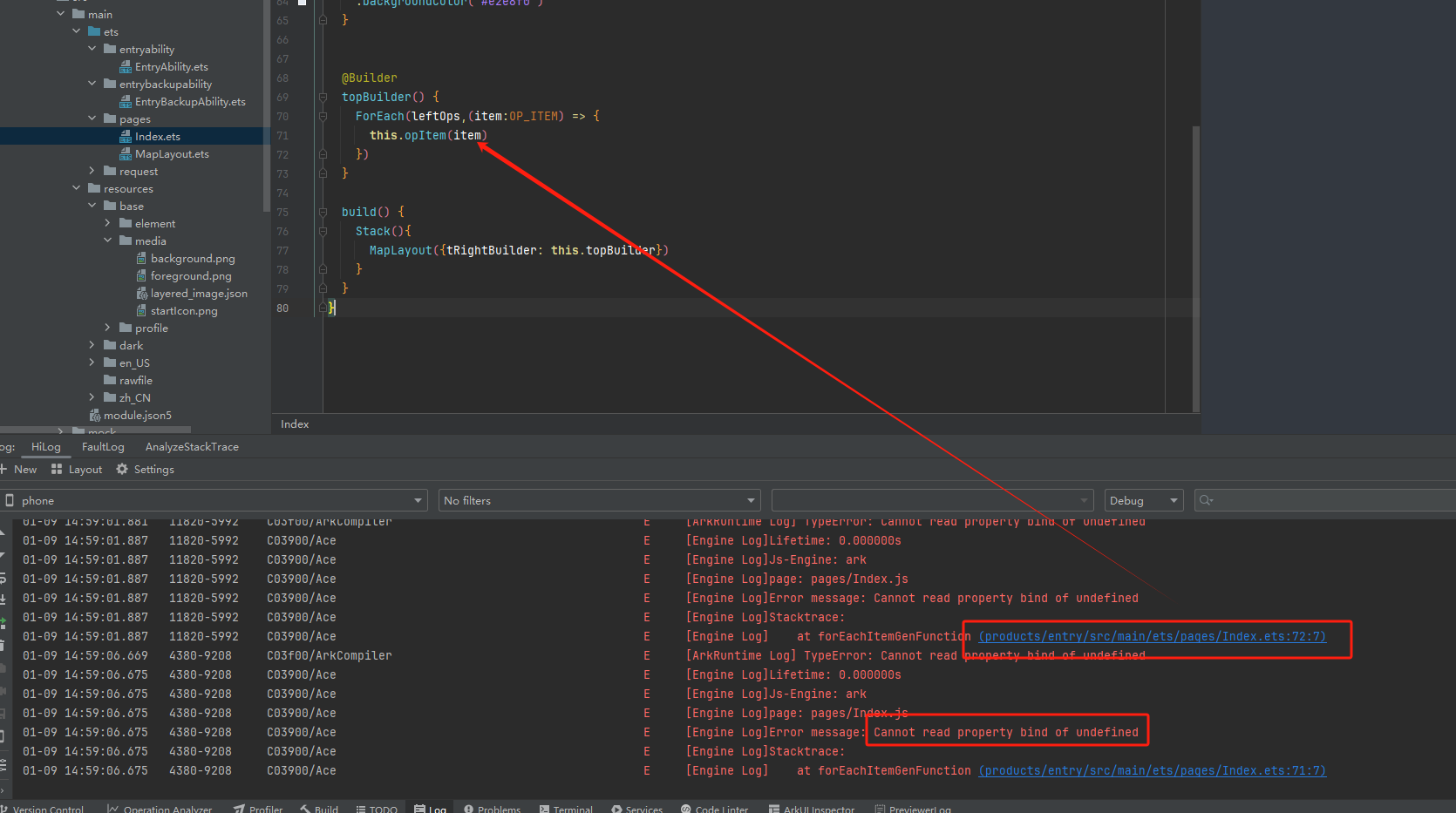This screenshot has width=1456, height=813.
Task: Expand the element folder
Action: coord(107,223)
